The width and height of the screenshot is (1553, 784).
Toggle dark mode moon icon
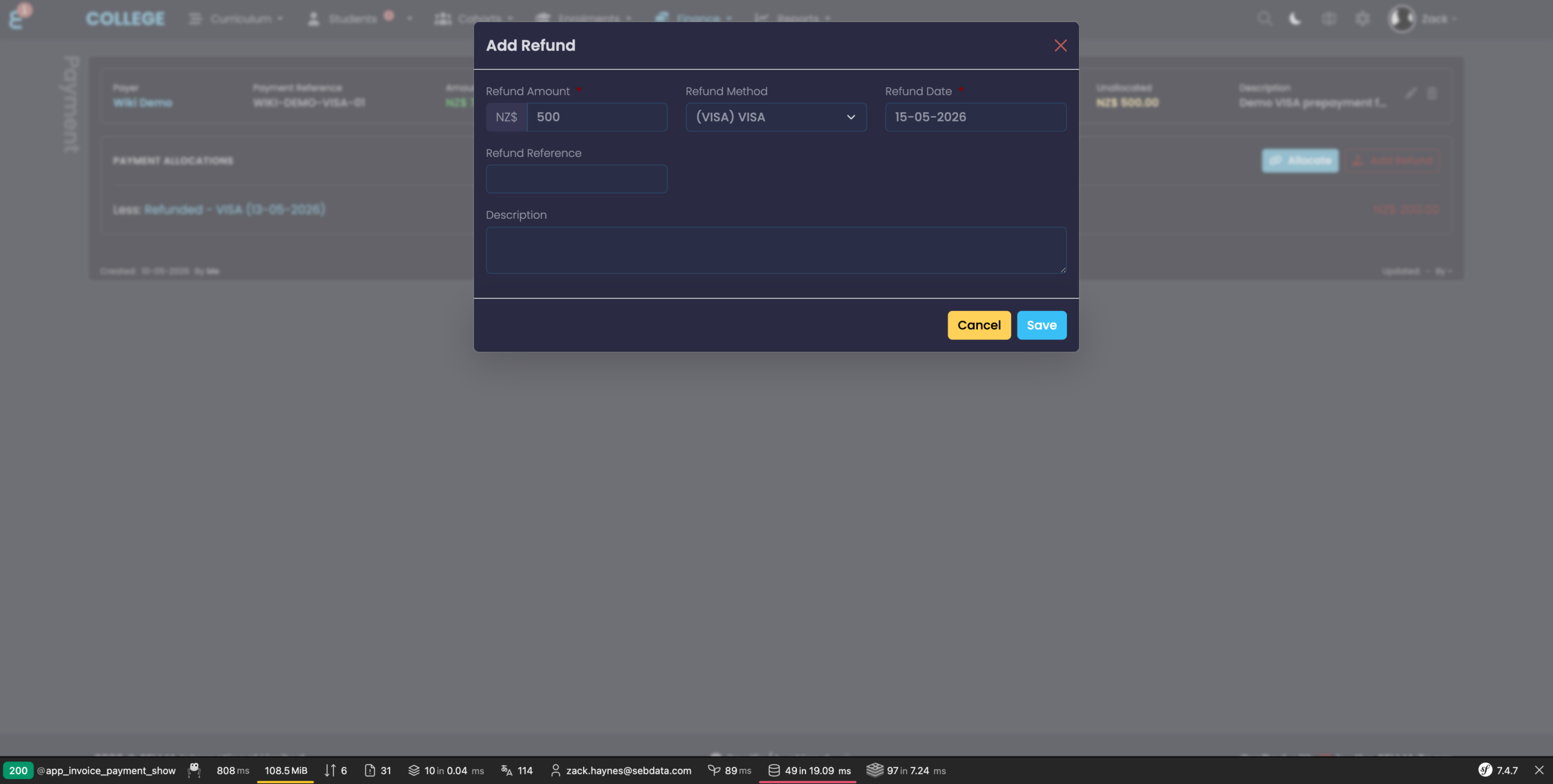[1295, 19]
